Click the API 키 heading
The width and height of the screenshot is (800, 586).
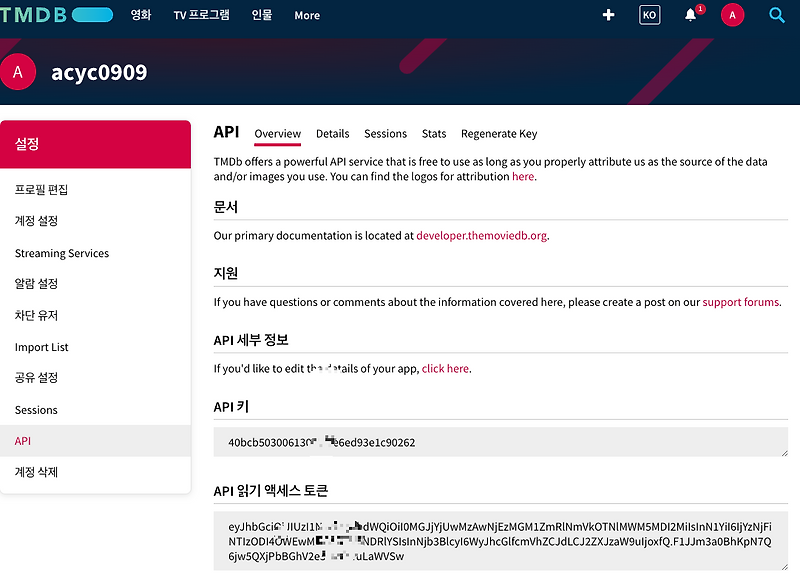tap(231, 407)
